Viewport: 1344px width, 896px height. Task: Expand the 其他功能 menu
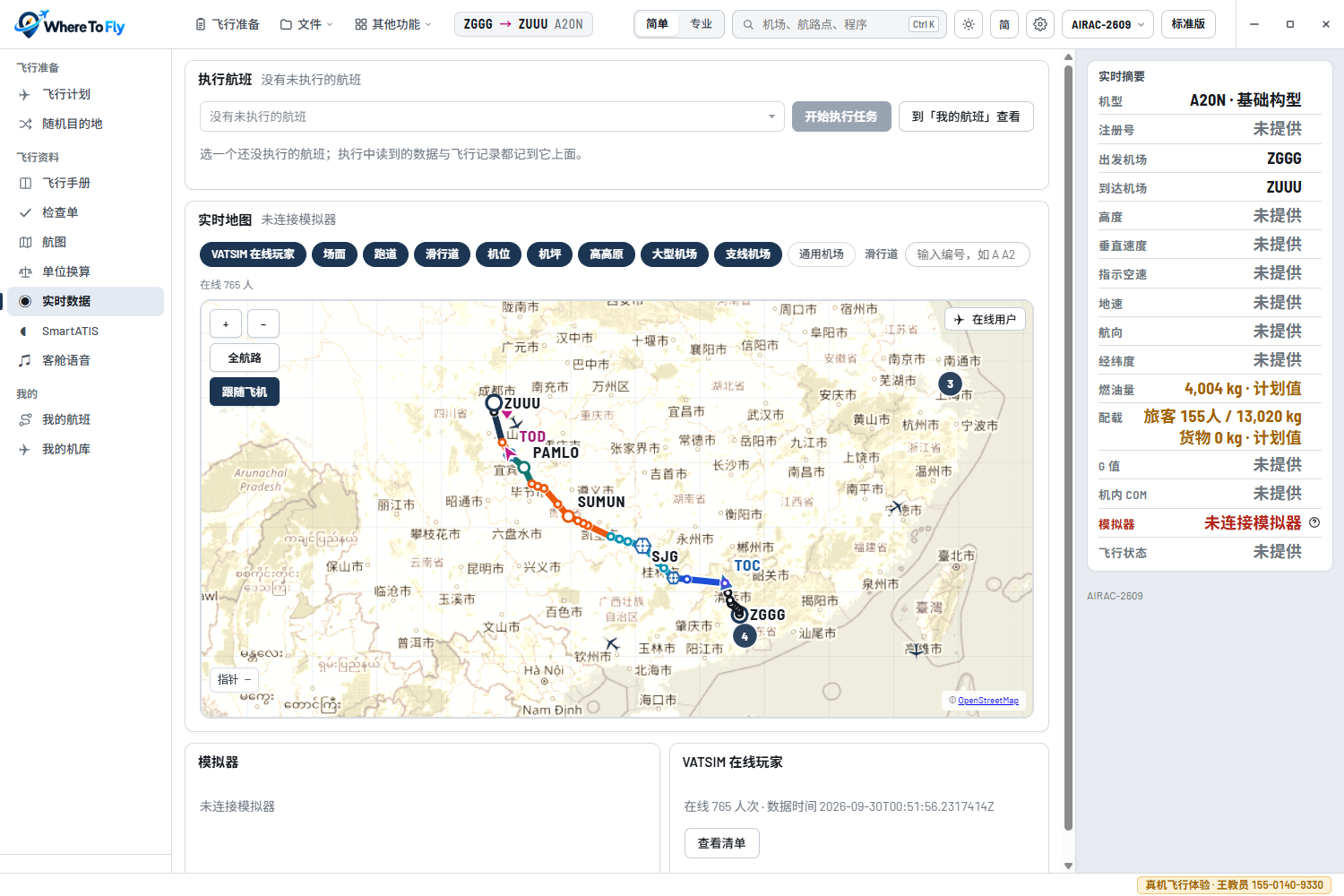pos(393,24)
